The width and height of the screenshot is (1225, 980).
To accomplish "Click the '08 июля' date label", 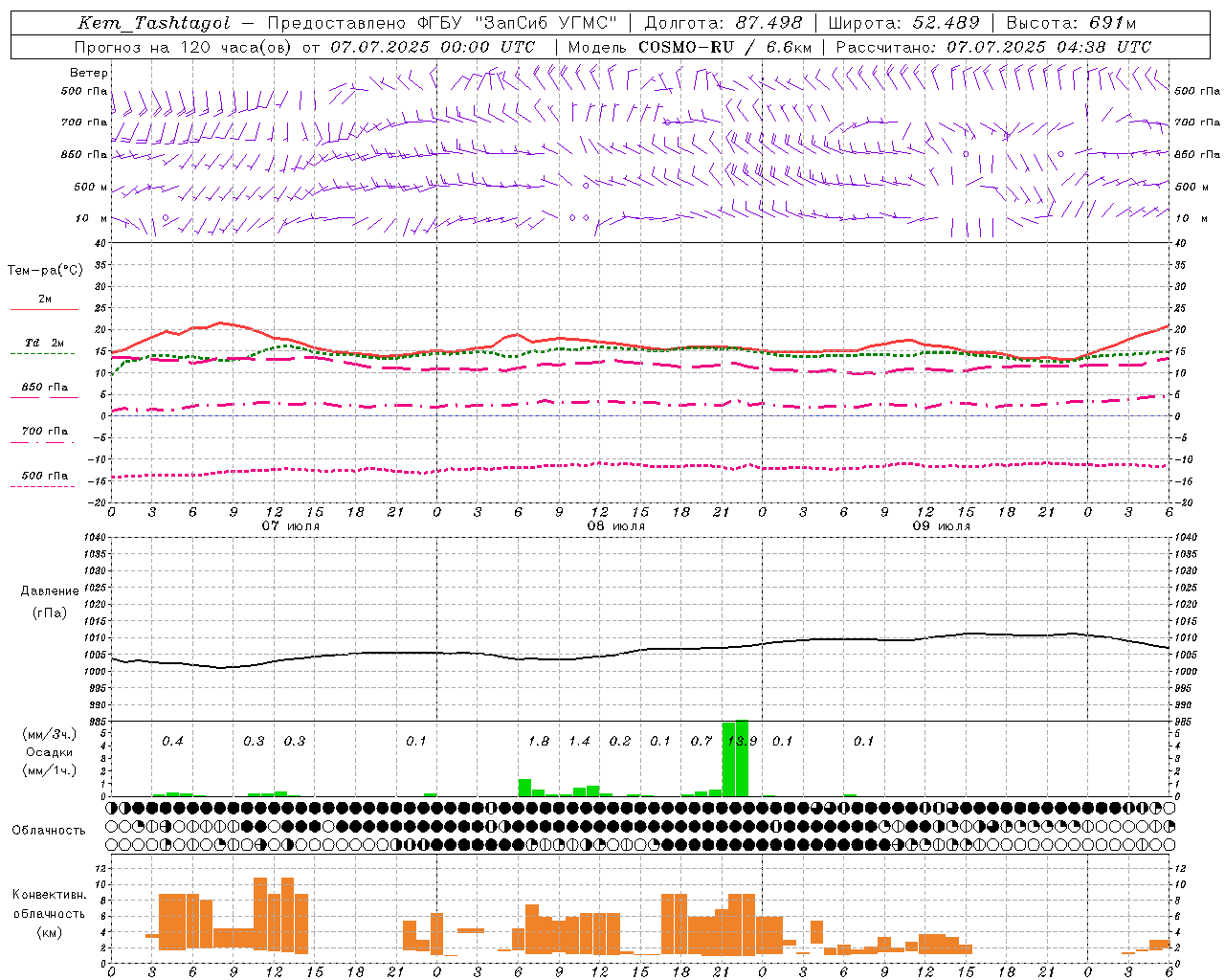I will pos(616,526).
